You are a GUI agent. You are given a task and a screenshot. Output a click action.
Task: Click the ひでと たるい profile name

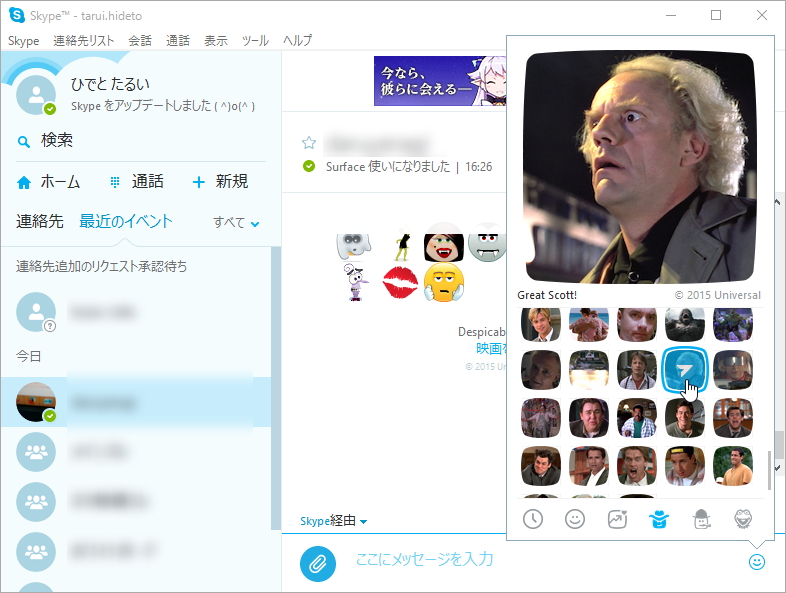click(x=110, y=84)
